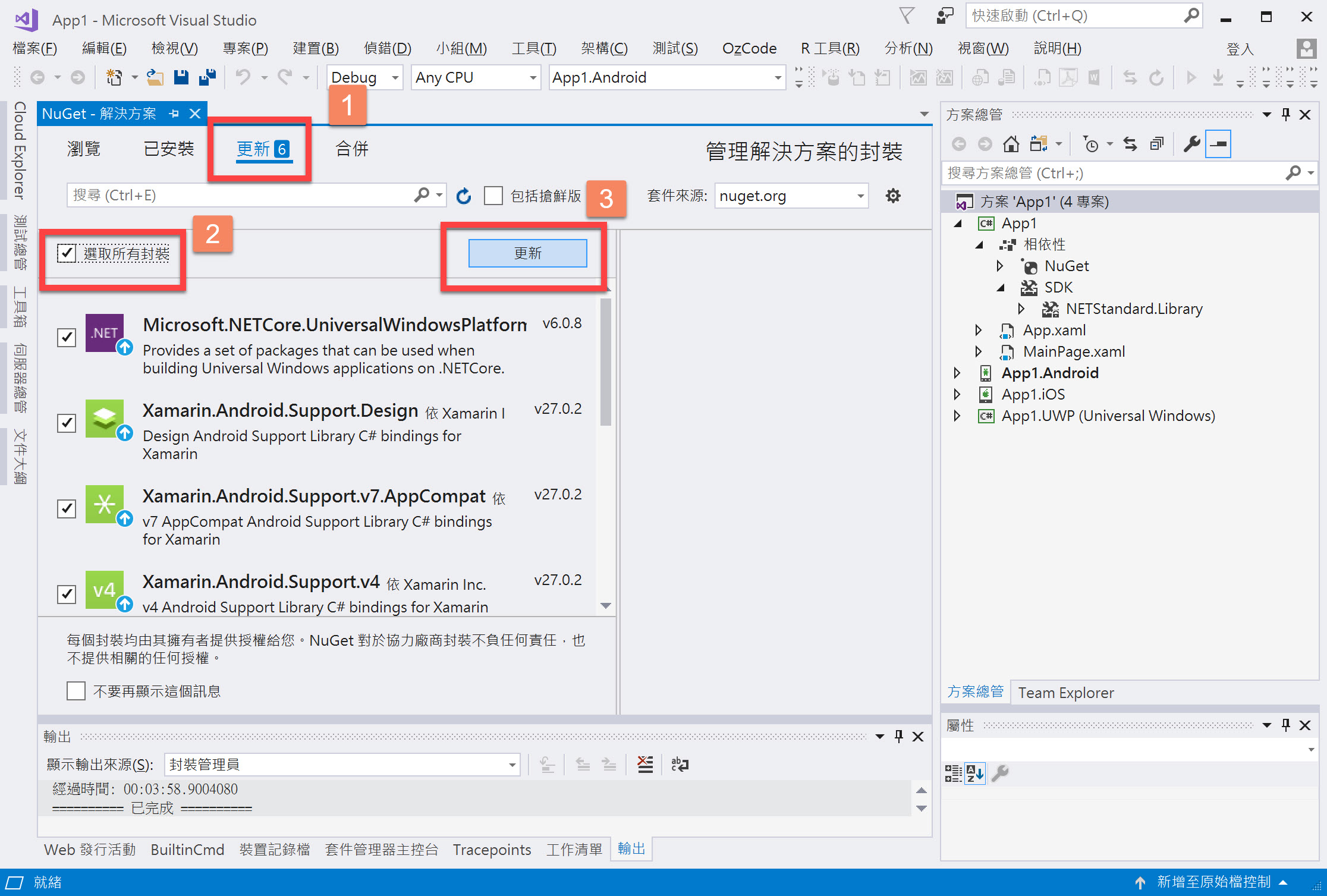Open the nuget.org package source dropdown
The height and width of the screenshot is (896, 1327).
click(x=792, y=196)
